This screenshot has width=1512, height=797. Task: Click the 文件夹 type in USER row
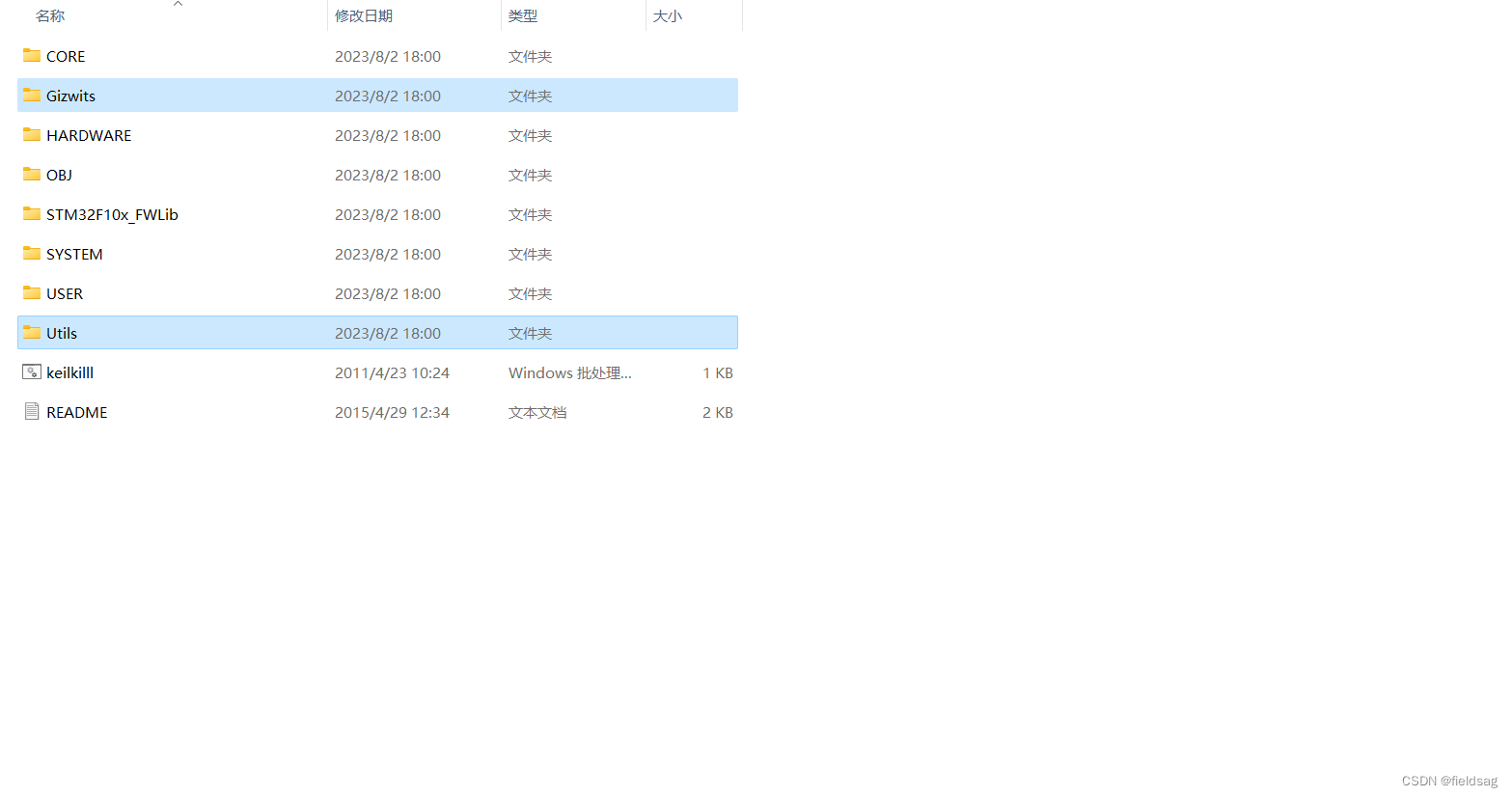tap(530, 293)
